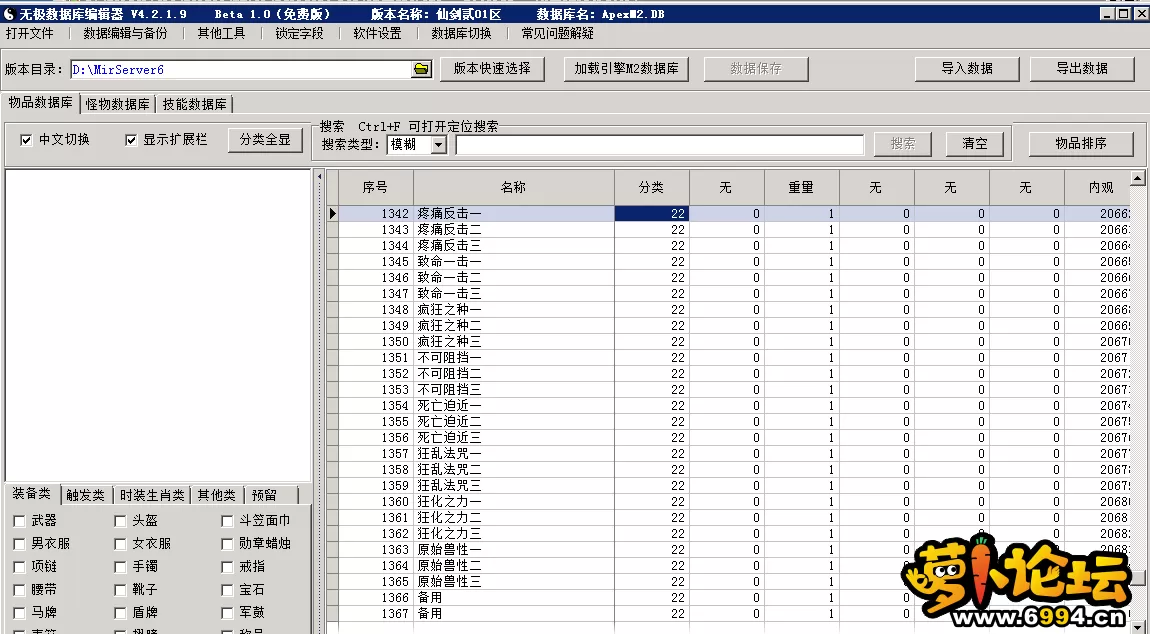Enable the 腰带 checkbox
Screen dimensions: 1150x634
[20, 590]
